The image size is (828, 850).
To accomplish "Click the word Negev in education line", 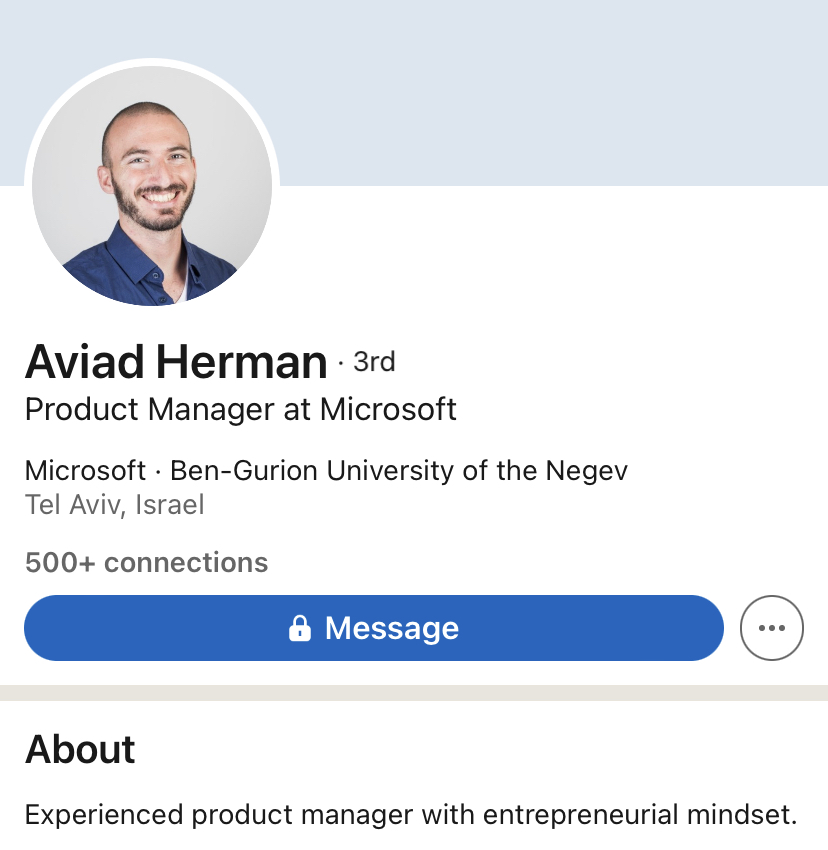I will [x=586, y=470].
